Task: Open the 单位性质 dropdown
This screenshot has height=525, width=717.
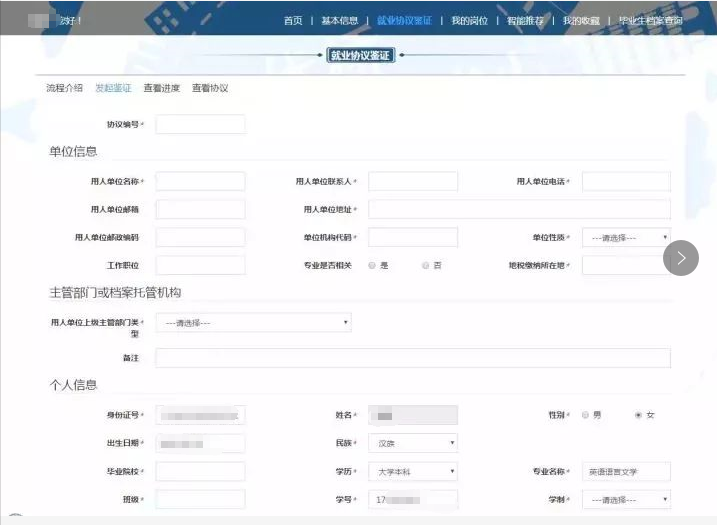Action: (626, 238)
